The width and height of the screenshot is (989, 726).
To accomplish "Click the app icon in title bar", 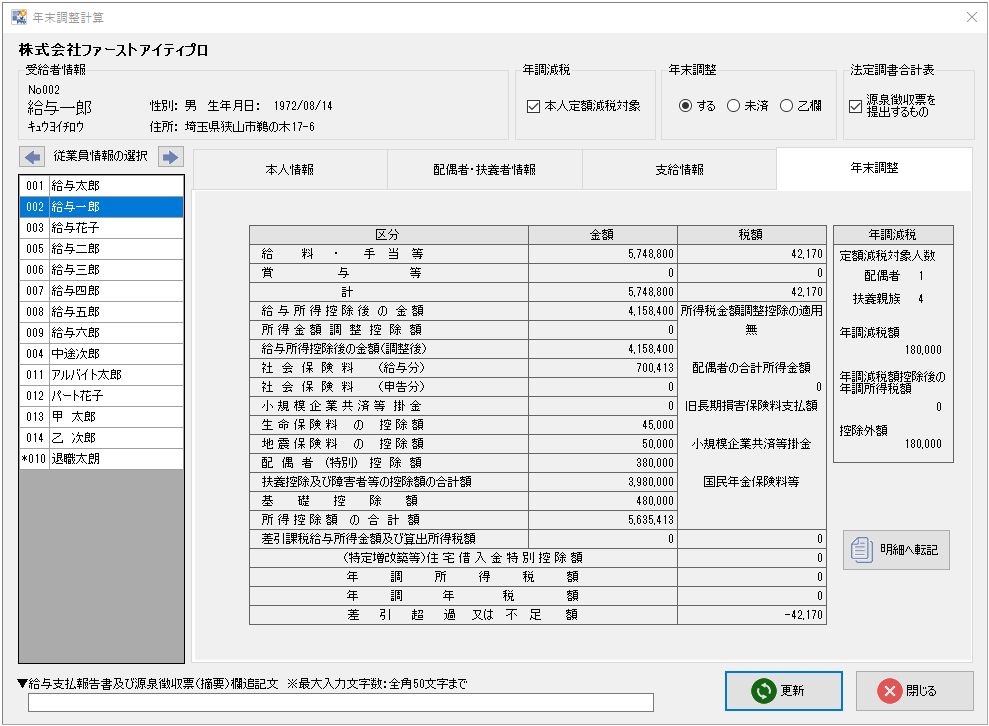I will (18, 17).
